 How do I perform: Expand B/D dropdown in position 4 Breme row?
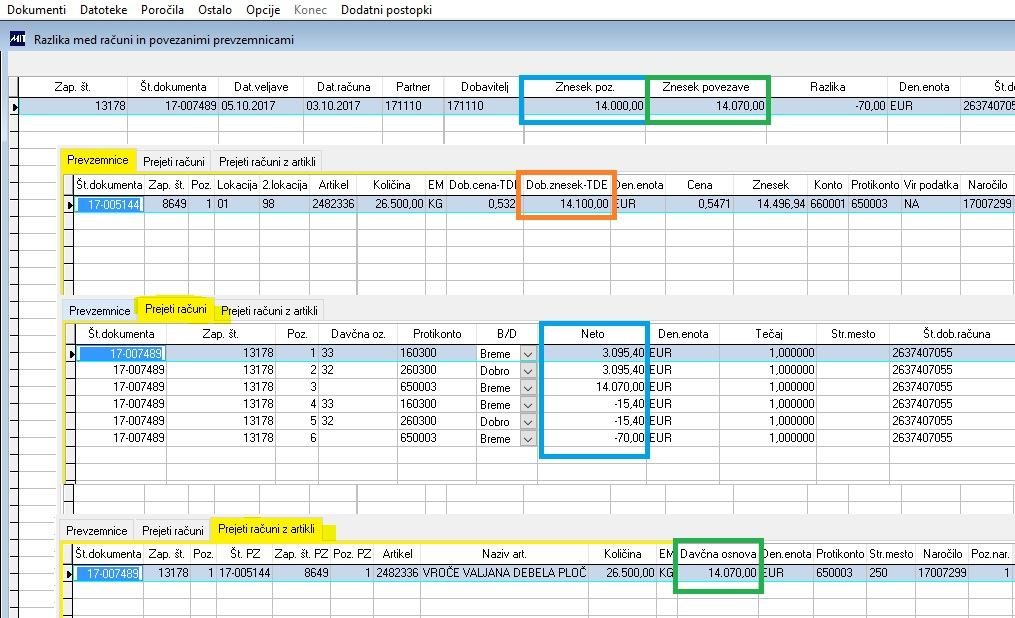tap(528, 404)
